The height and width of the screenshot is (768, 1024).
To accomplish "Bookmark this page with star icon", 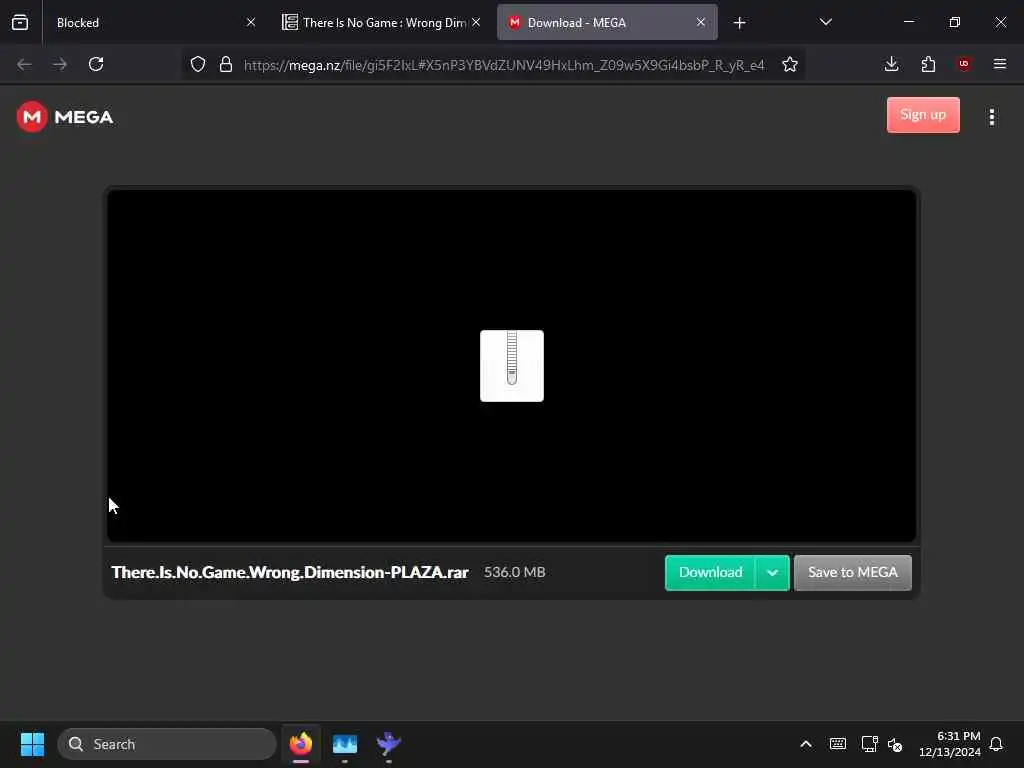I will coord(790,65).
